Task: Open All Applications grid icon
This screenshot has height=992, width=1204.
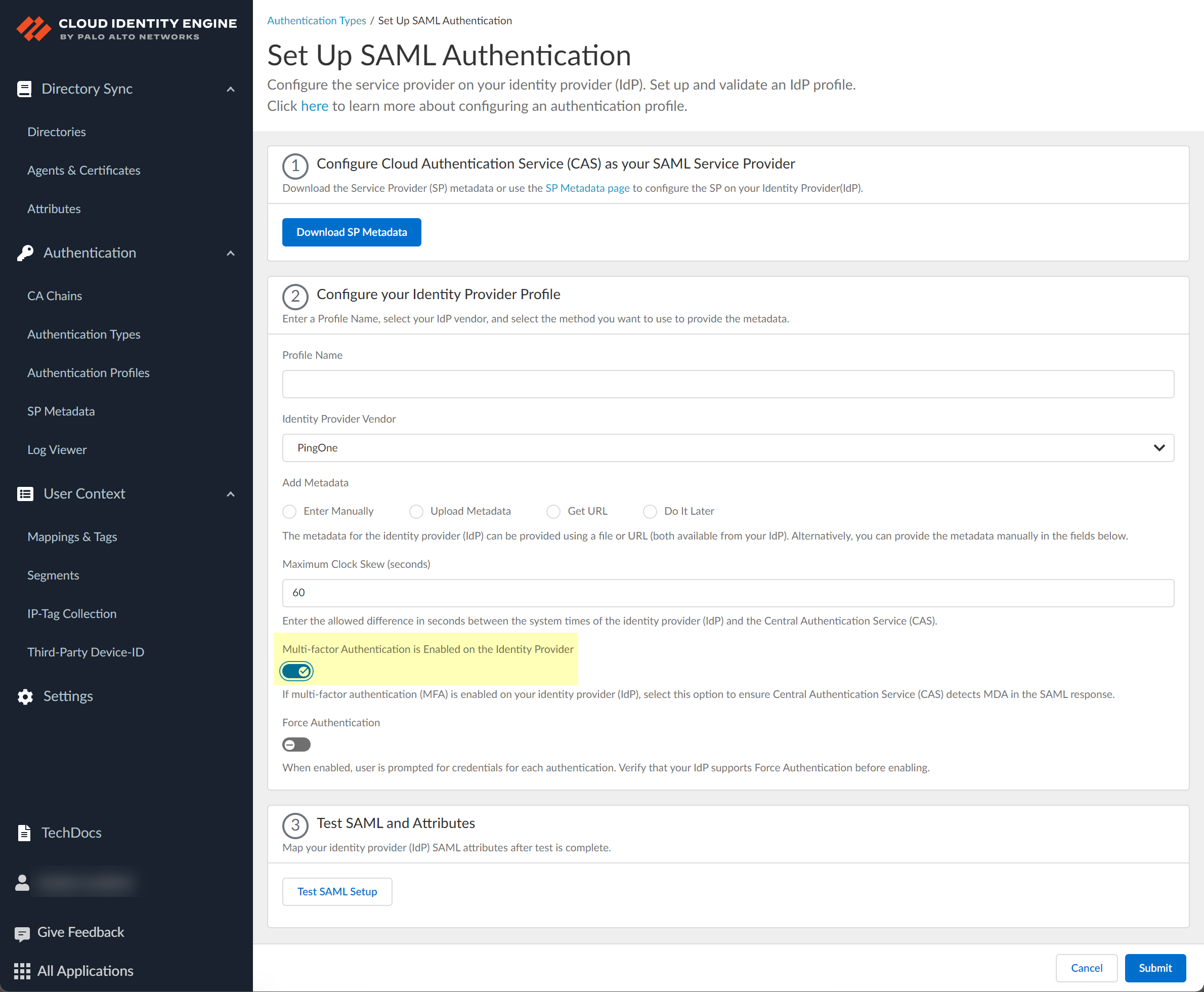Action: [x=22, y=971]
